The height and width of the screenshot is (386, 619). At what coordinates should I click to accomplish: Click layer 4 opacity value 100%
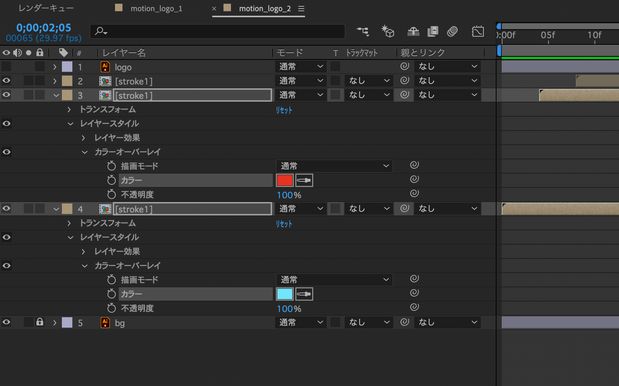click(289, 309)
